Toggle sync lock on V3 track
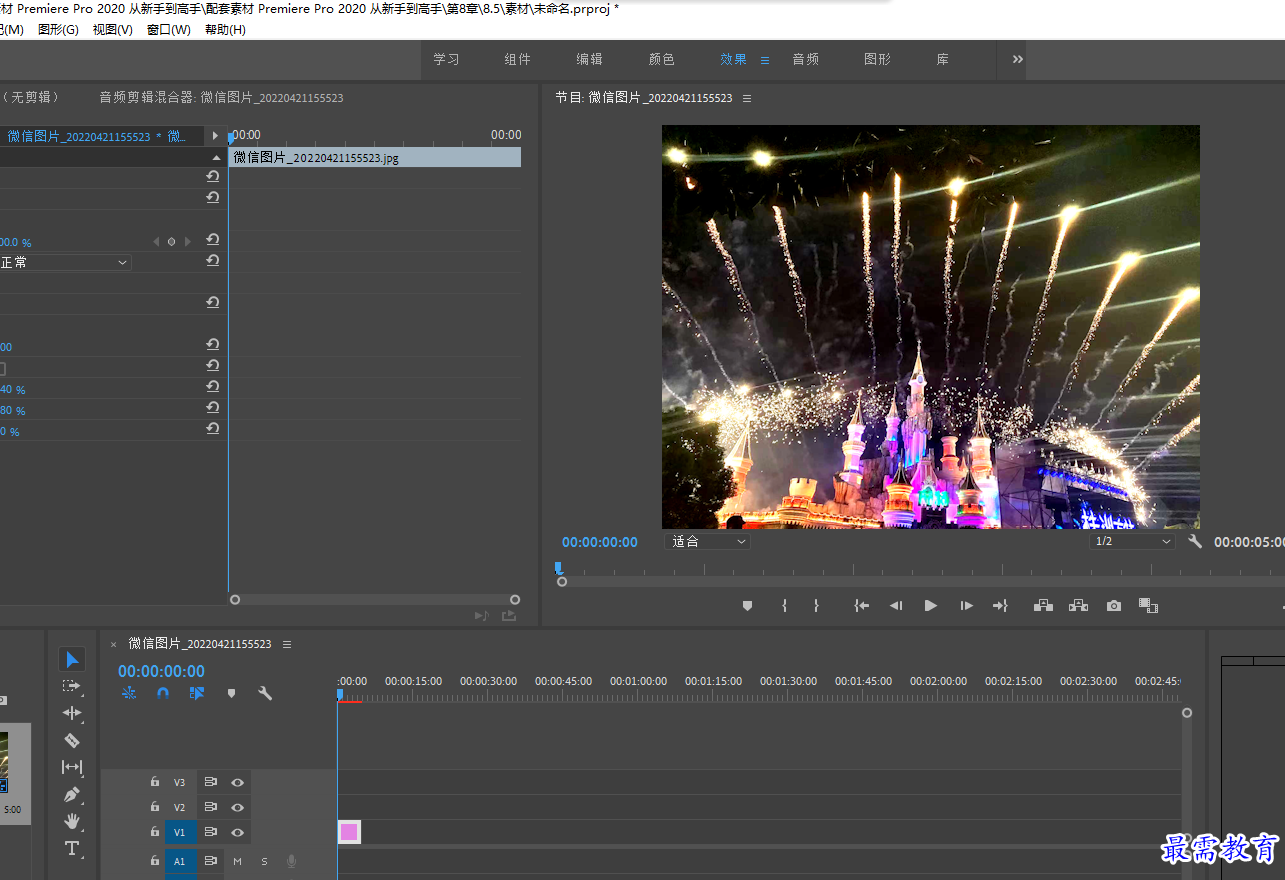Screen dimensions: 1285x880 pyautogui.click(x=211, y=782)
